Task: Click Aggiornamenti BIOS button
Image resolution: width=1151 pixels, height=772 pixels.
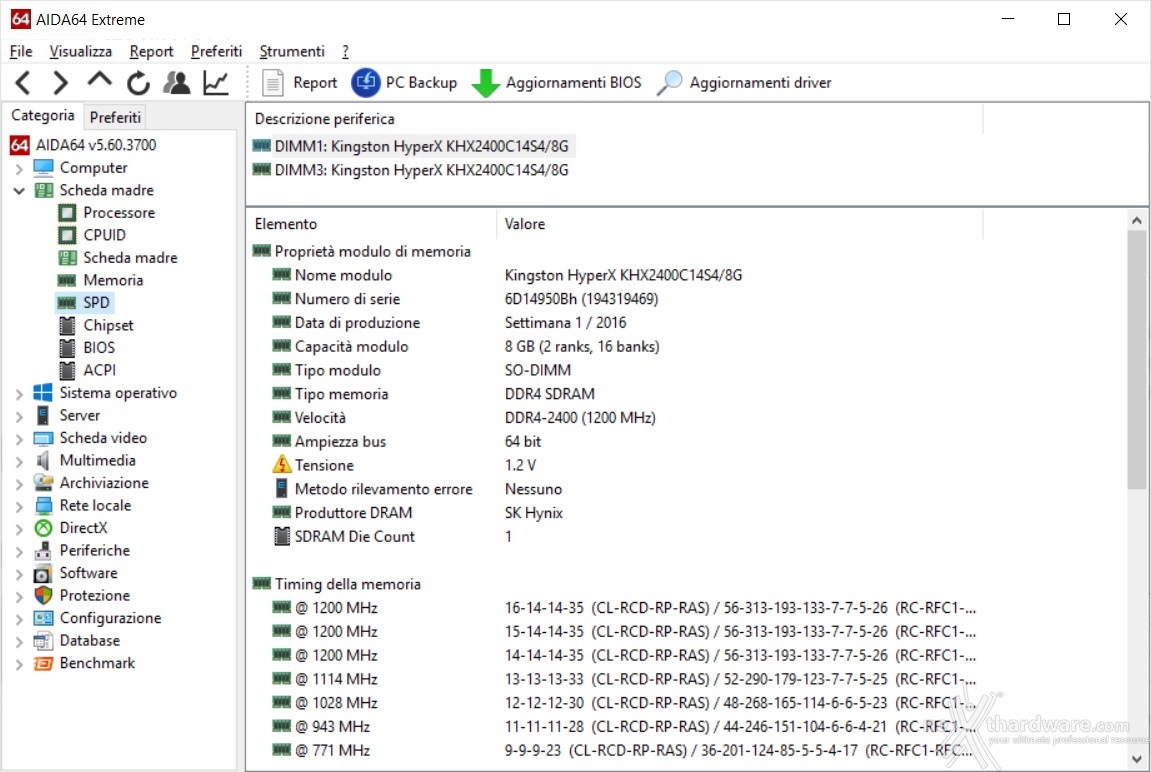Action: tap(556, 83)
